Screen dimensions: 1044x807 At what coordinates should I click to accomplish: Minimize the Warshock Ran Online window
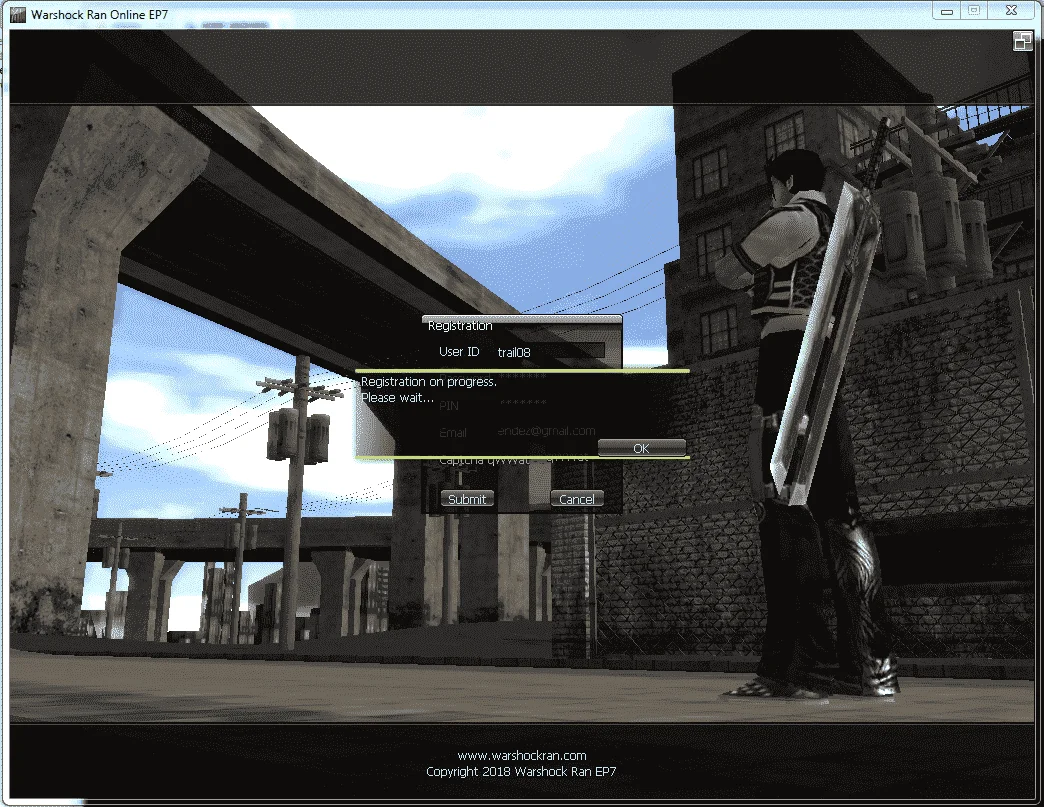(x=947, y=11)
